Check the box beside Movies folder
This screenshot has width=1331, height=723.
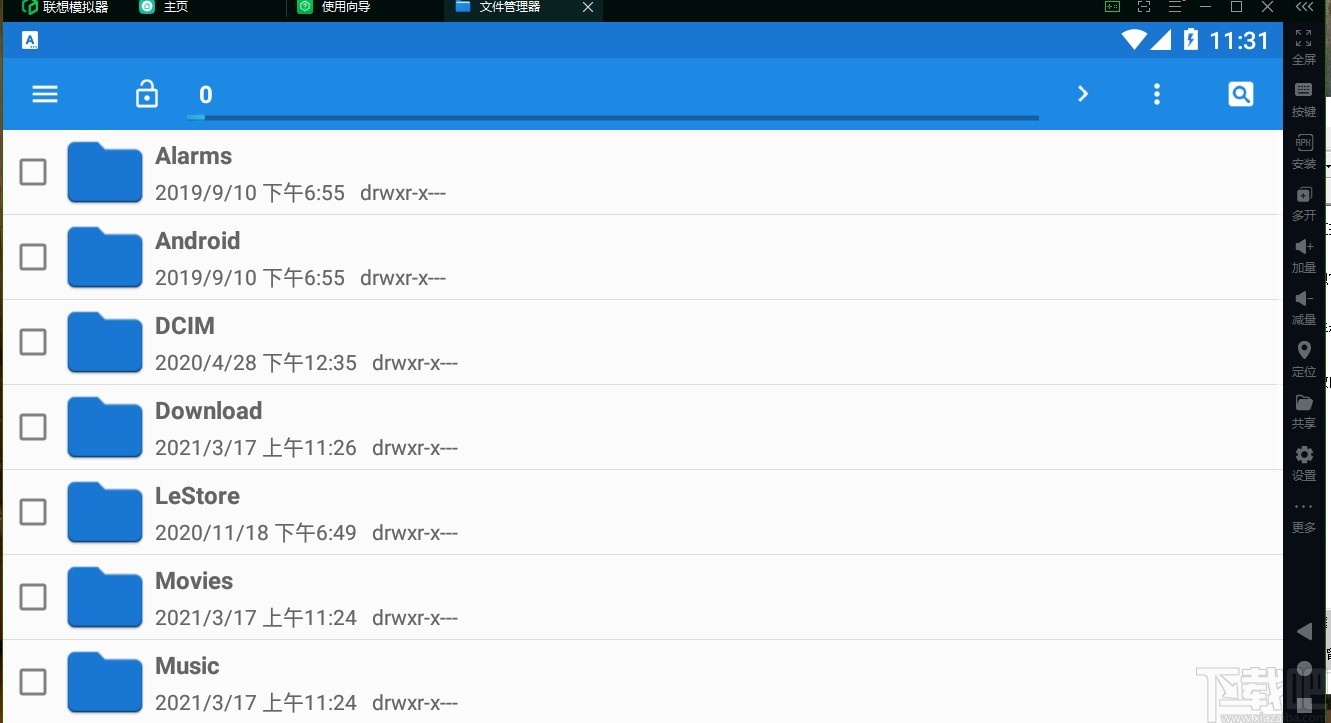pyautogui.click(x=33, y=597)
